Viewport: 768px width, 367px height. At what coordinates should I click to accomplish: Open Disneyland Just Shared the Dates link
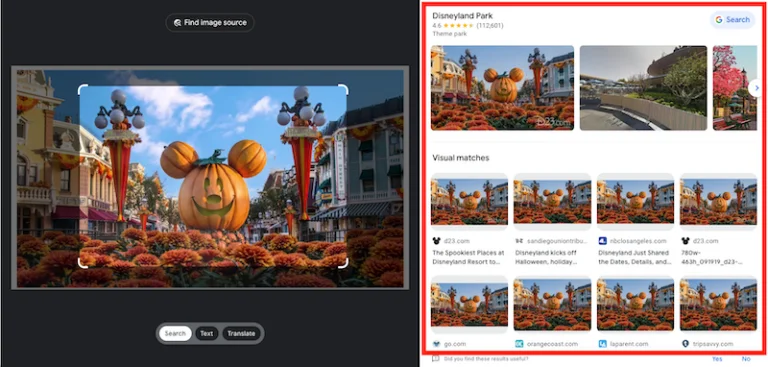click(635, 258)
